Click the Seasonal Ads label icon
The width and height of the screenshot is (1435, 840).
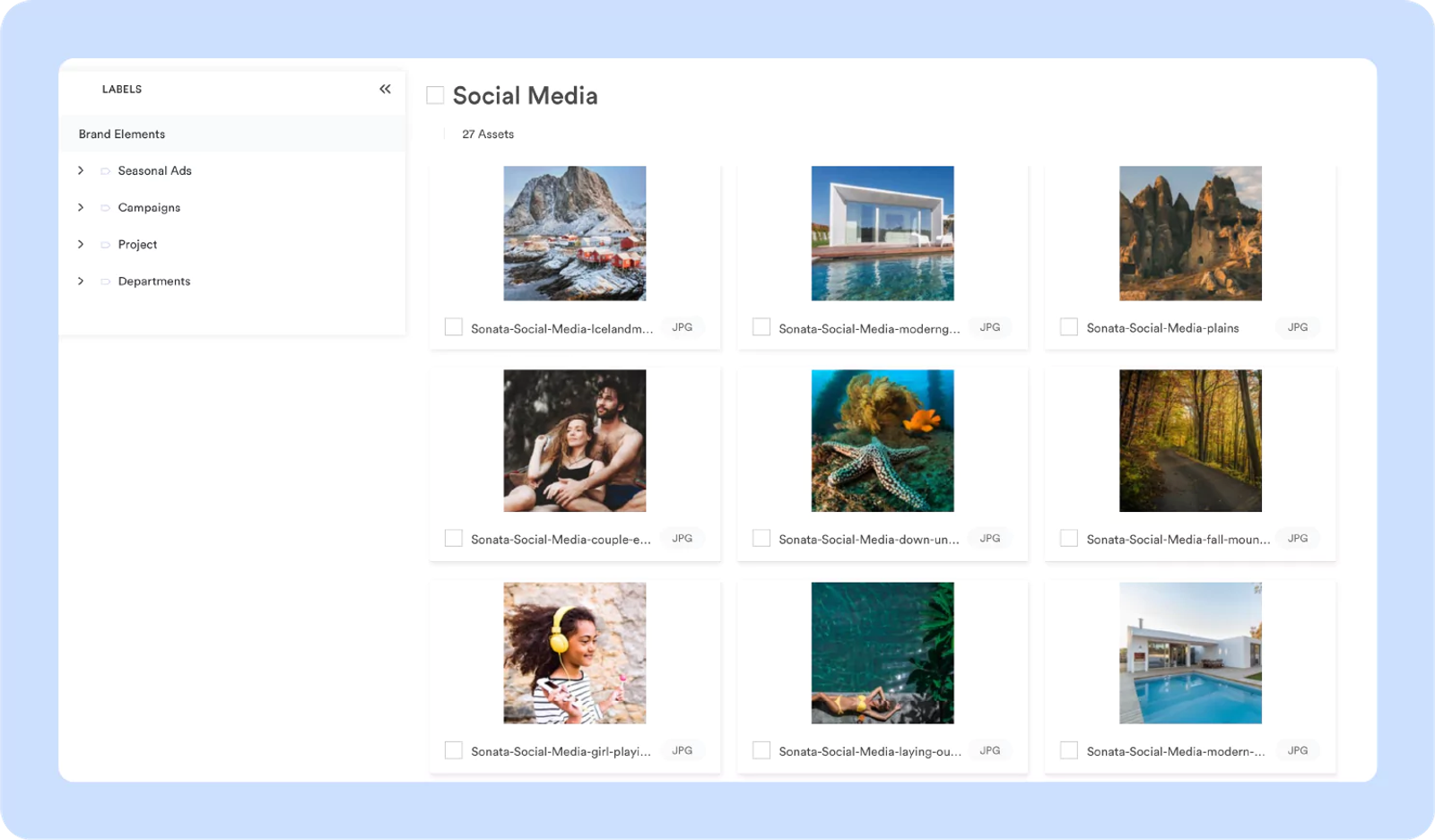point(106,171)
